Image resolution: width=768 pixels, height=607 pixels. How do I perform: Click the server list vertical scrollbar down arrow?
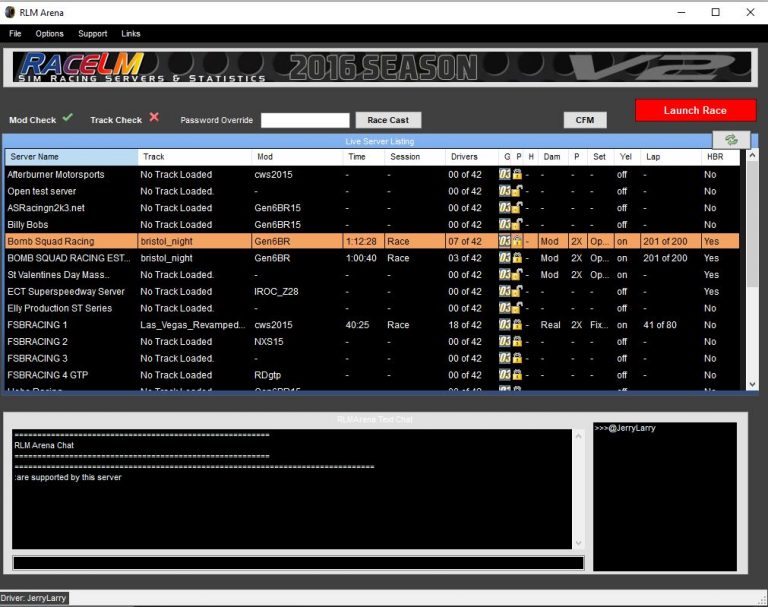(x=752, y=383)
